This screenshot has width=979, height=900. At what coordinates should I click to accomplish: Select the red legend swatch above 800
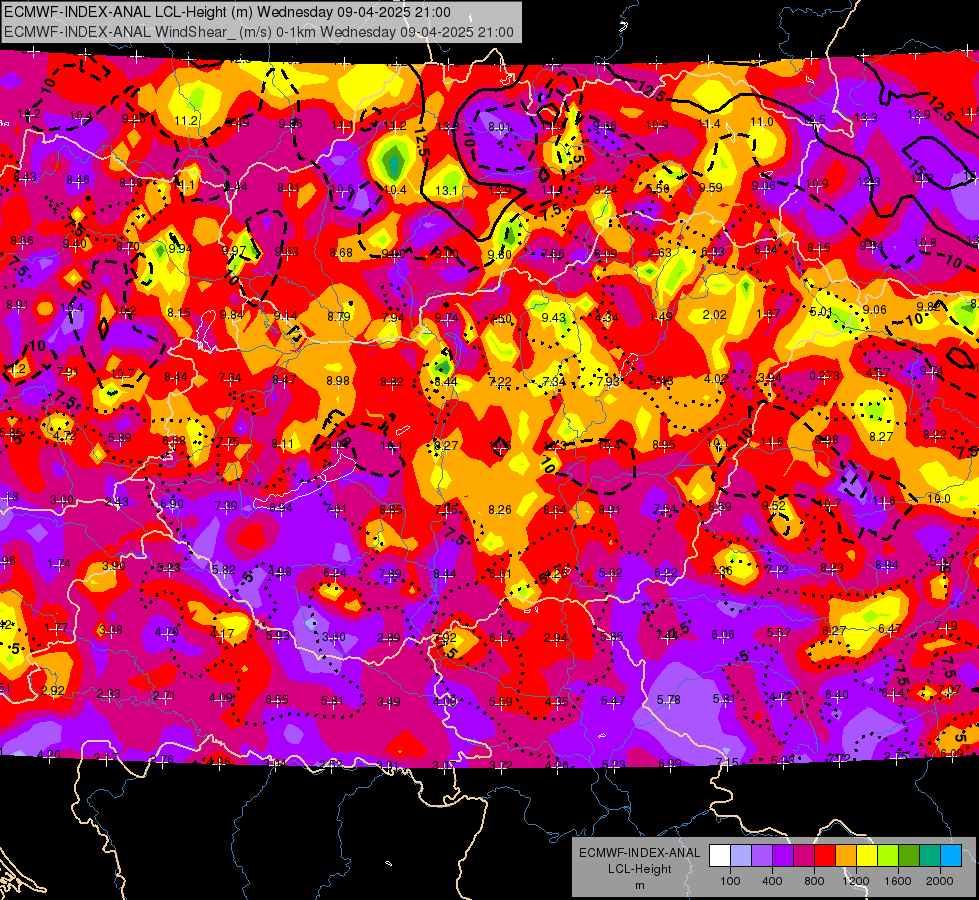tap(825, 855)
